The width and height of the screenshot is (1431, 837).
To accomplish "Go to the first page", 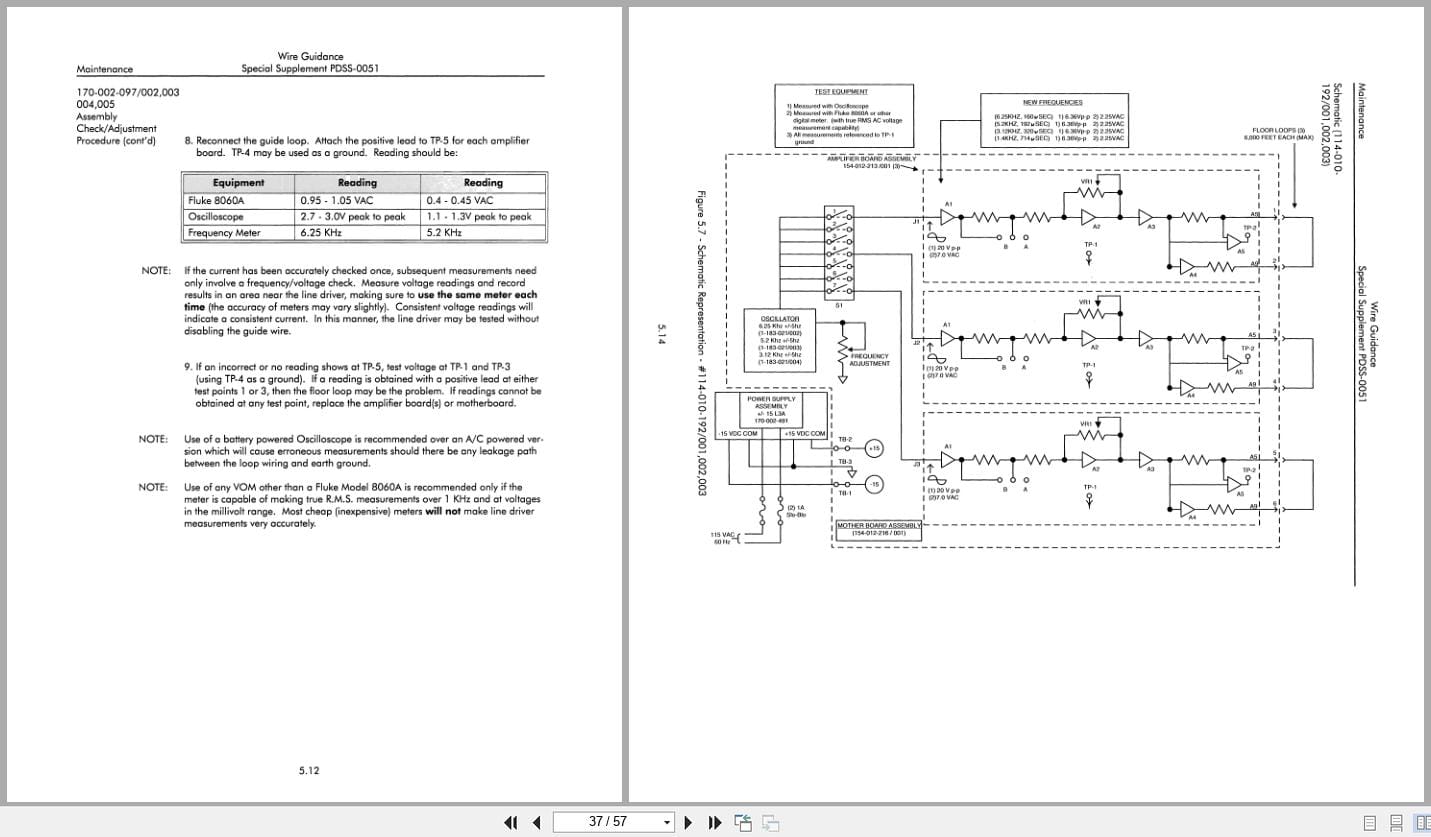I will pos(511,822).
